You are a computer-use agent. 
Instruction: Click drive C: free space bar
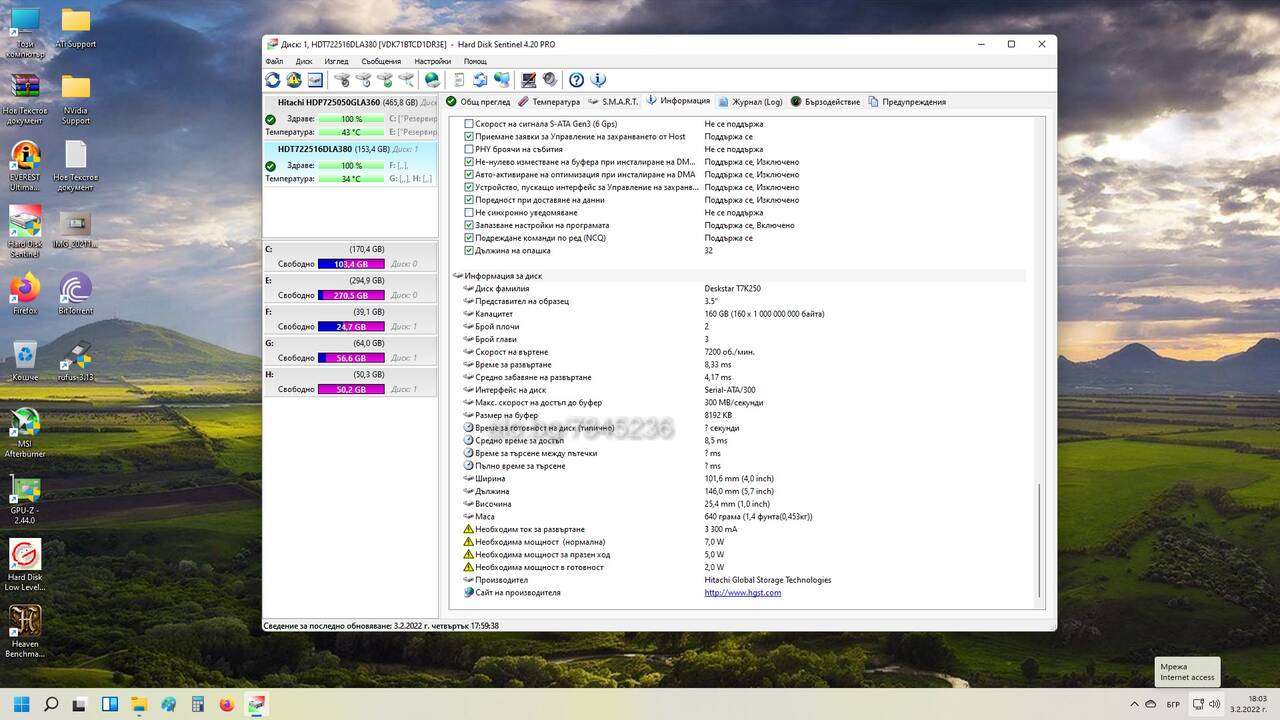[x=351, y=264]
